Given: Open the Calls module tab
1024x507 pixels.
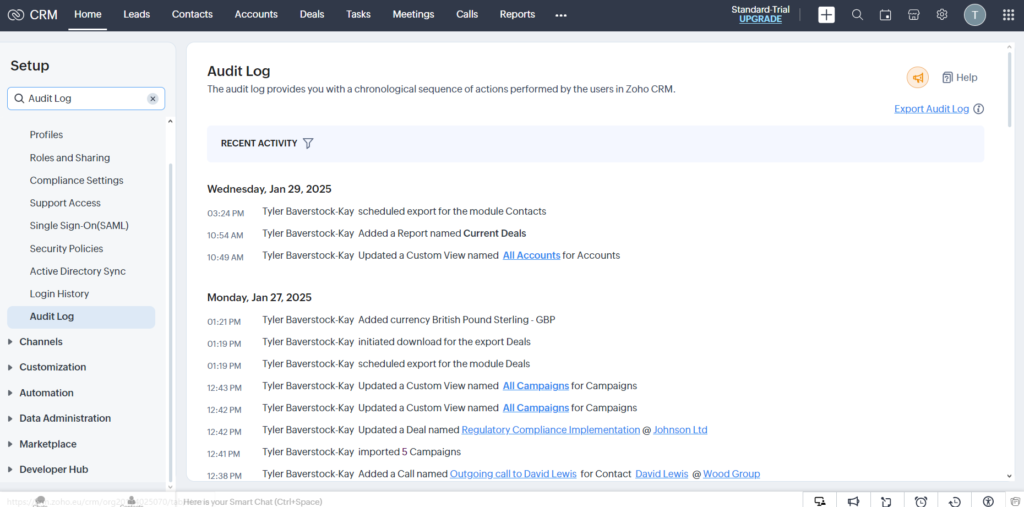Looking at the screenshot, I should click(467, 14).
